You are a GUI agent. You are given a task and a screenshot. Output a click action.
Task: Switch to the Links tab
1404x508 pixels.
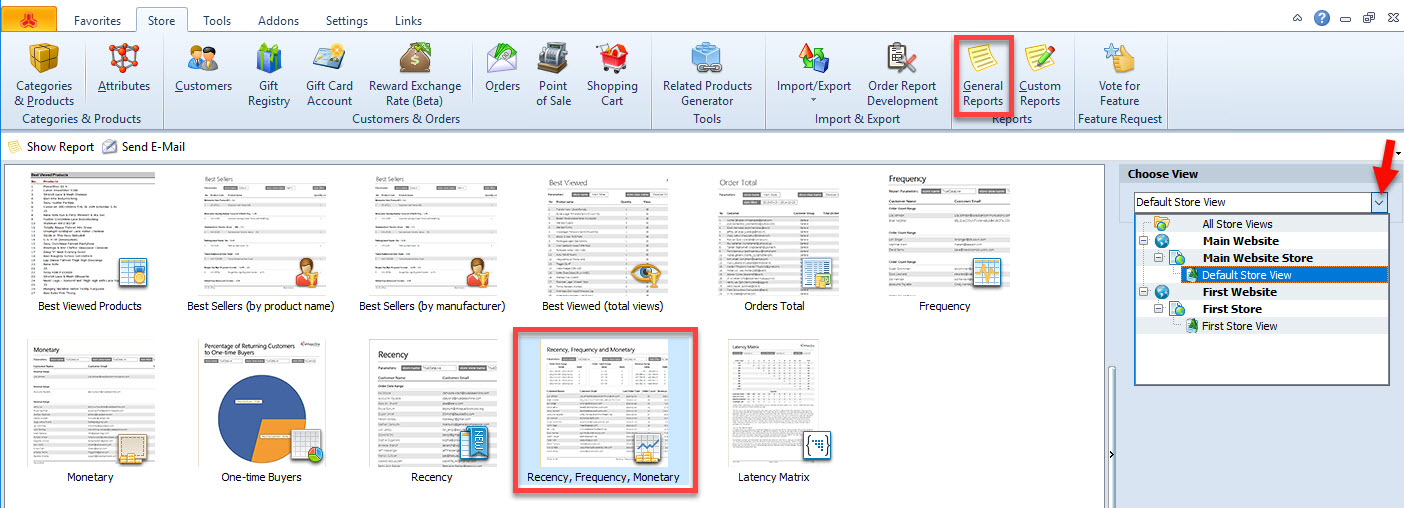pyautogui.click(x=408, y=20)
